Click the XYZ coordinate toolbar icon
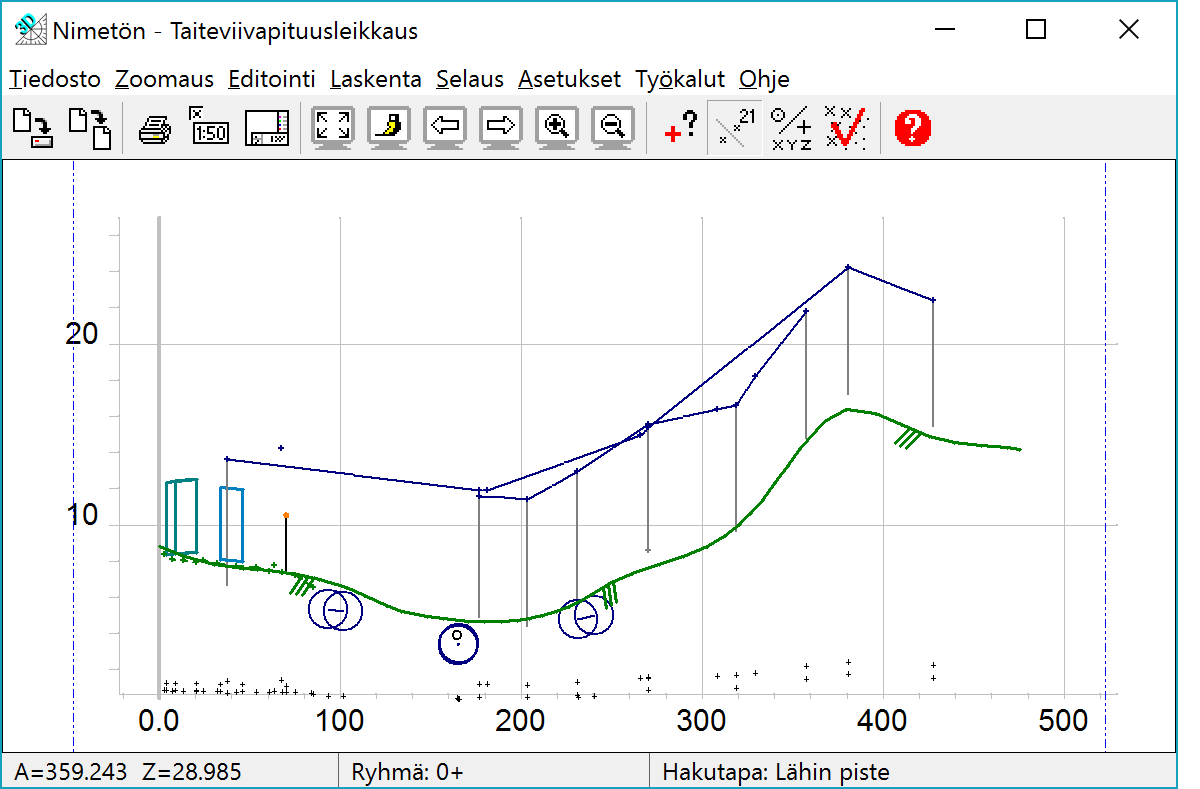 coord(791,128)
